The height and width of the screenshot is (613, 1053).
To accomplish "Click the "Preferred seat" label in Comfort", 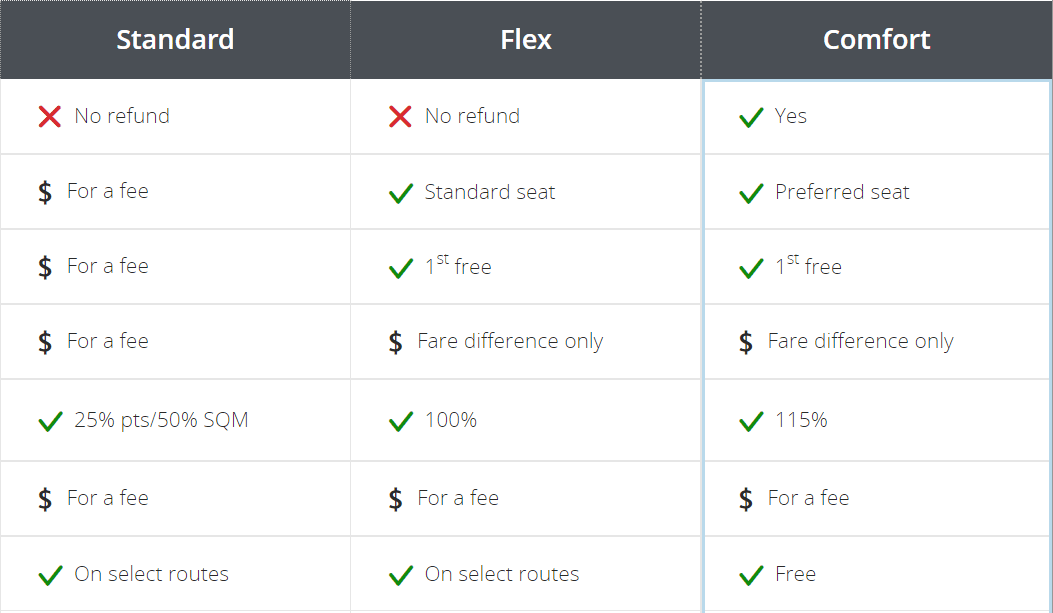I will 842,192.
